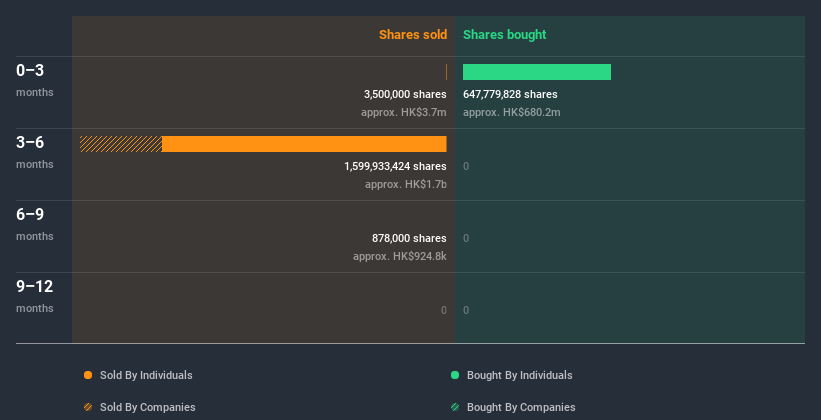Click the 0–3 months row label
Image resolution: width=821 pixels, height=420 pixels.
(x=35, y=80)
